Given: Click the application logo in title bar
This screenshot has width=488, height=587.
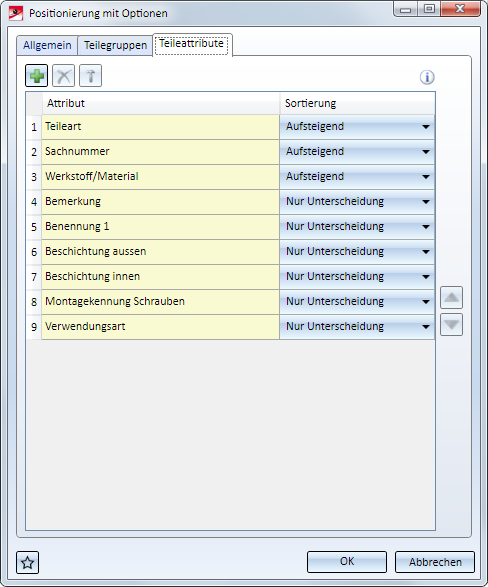Looking at the screenshot, I should click(x=16, y=13).
